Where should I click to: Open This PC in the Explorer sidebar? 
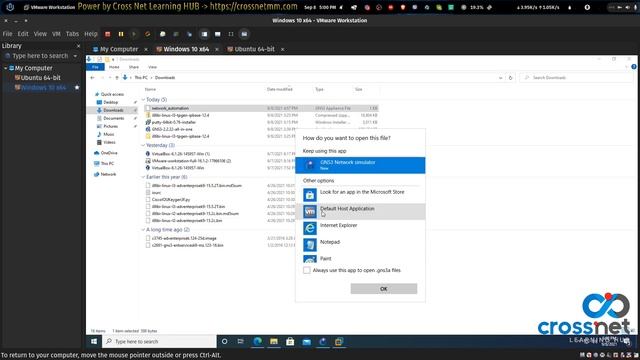tap(107, 164)
